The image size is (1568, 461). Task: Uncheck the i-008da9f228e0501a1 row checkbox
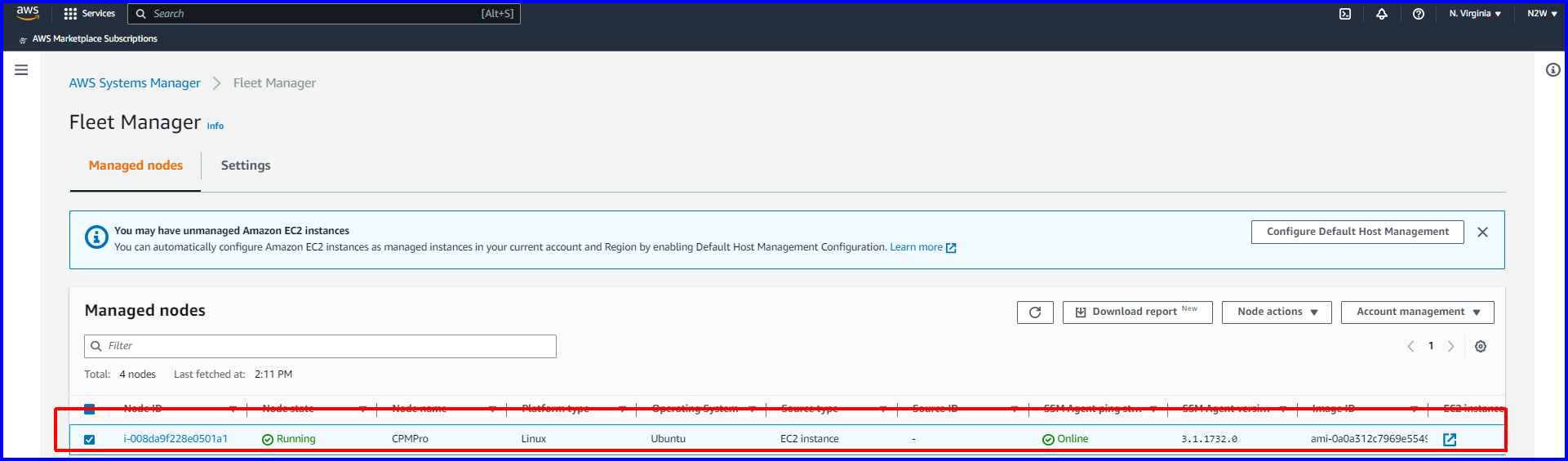tap(90, 440)
